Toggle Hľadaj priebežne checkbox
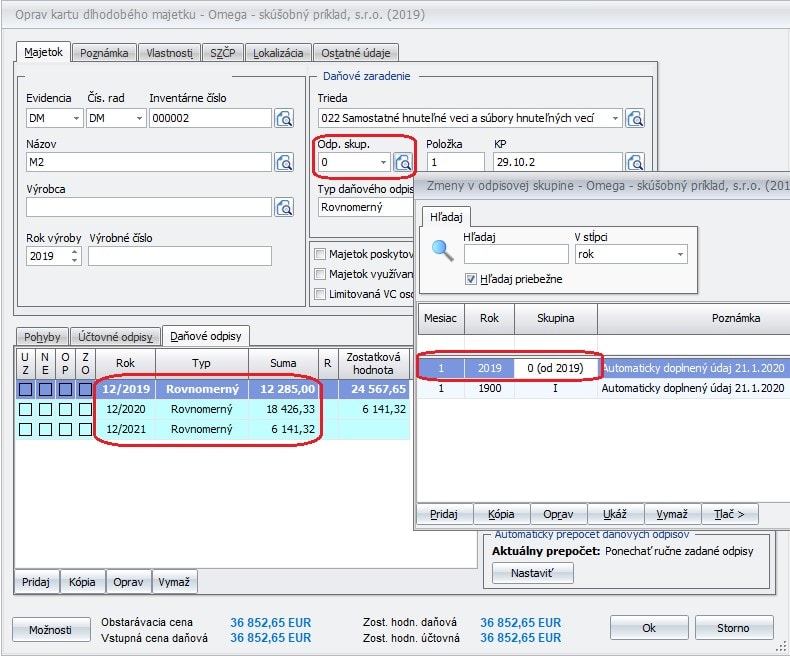This screenshot has height=656, width=790. [472, 279]
